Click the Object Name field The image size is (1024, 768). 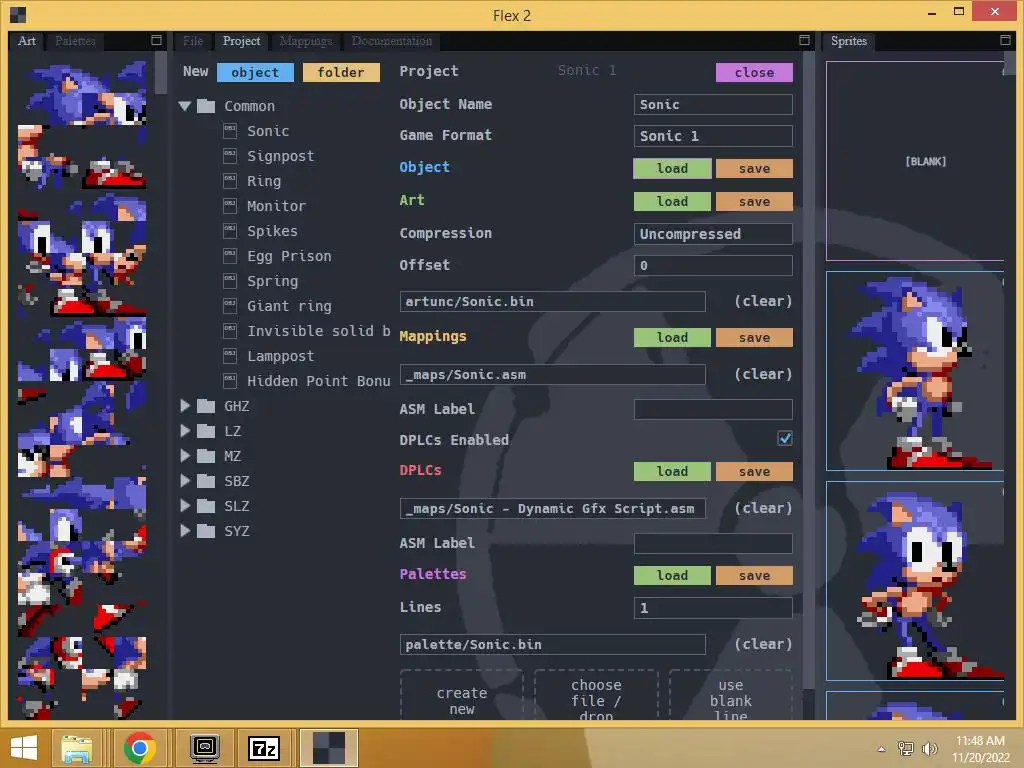coord(713,104)
